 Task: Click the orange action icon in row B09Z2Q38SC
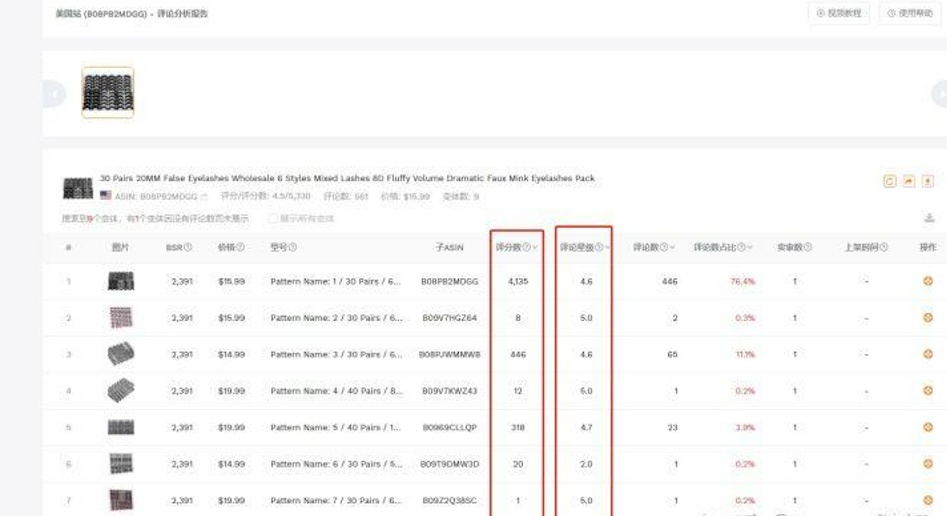click(x=928, y=500)
